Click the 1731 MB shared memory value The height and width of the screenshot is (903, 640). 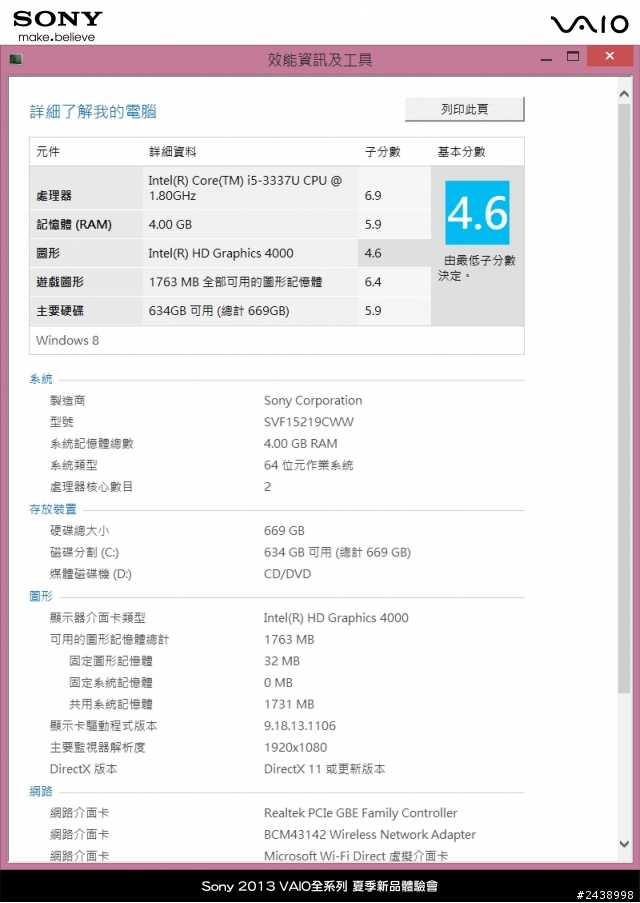(289, 704)
